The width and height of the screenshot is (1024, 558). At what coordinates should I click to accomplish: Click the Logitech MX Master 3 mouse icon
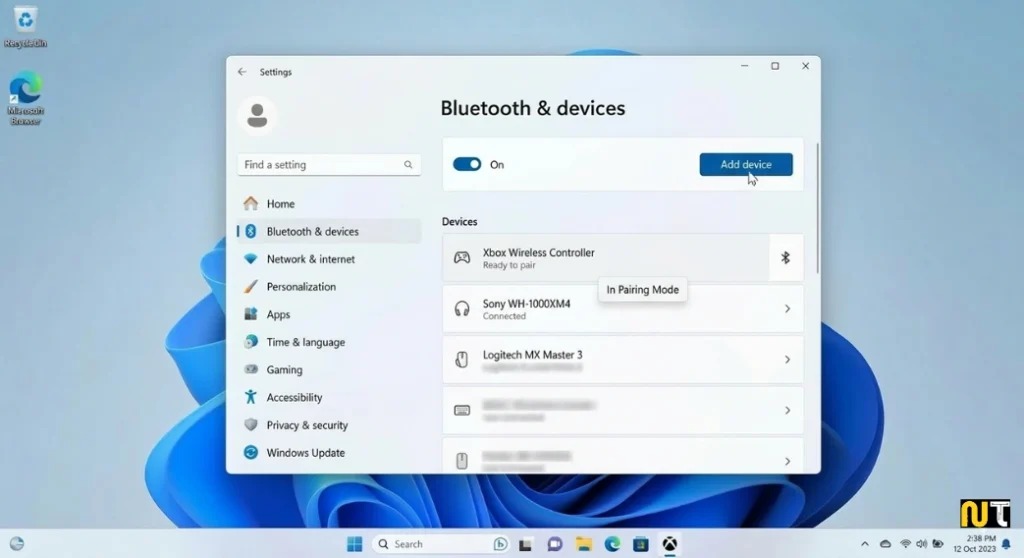[462, 360]
